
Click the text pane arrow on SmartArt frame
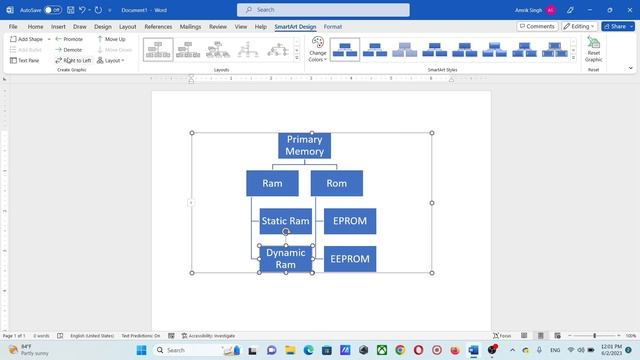point(191,202)
